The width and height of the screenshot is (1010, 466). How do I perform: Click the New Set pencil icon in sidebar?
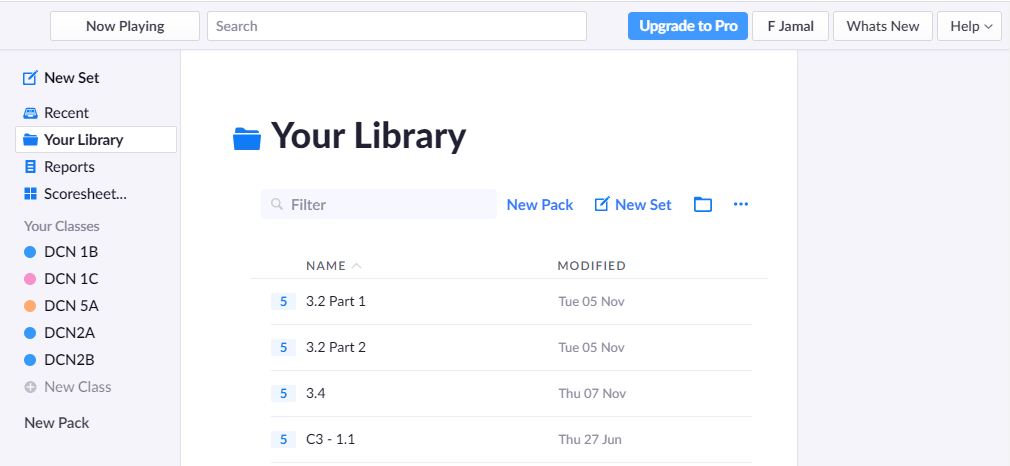(x=30, y=78)
